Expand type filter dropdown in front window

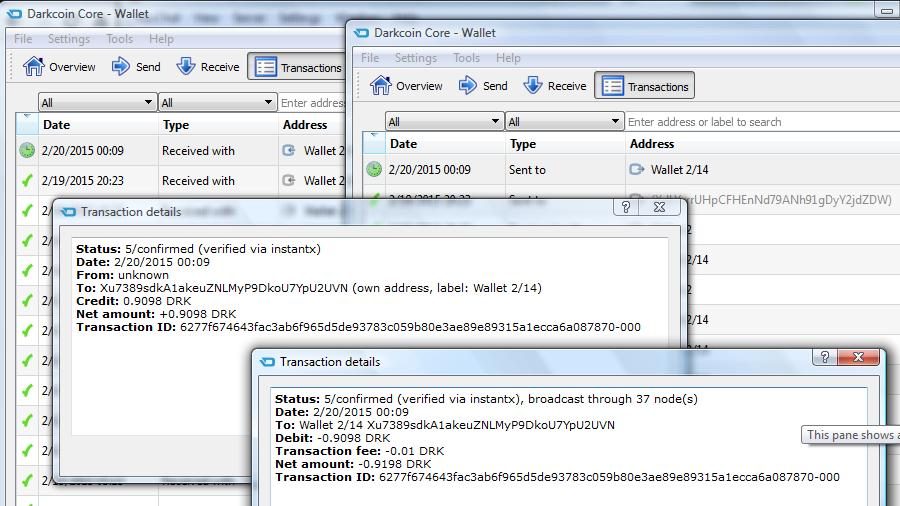[564, 122]
